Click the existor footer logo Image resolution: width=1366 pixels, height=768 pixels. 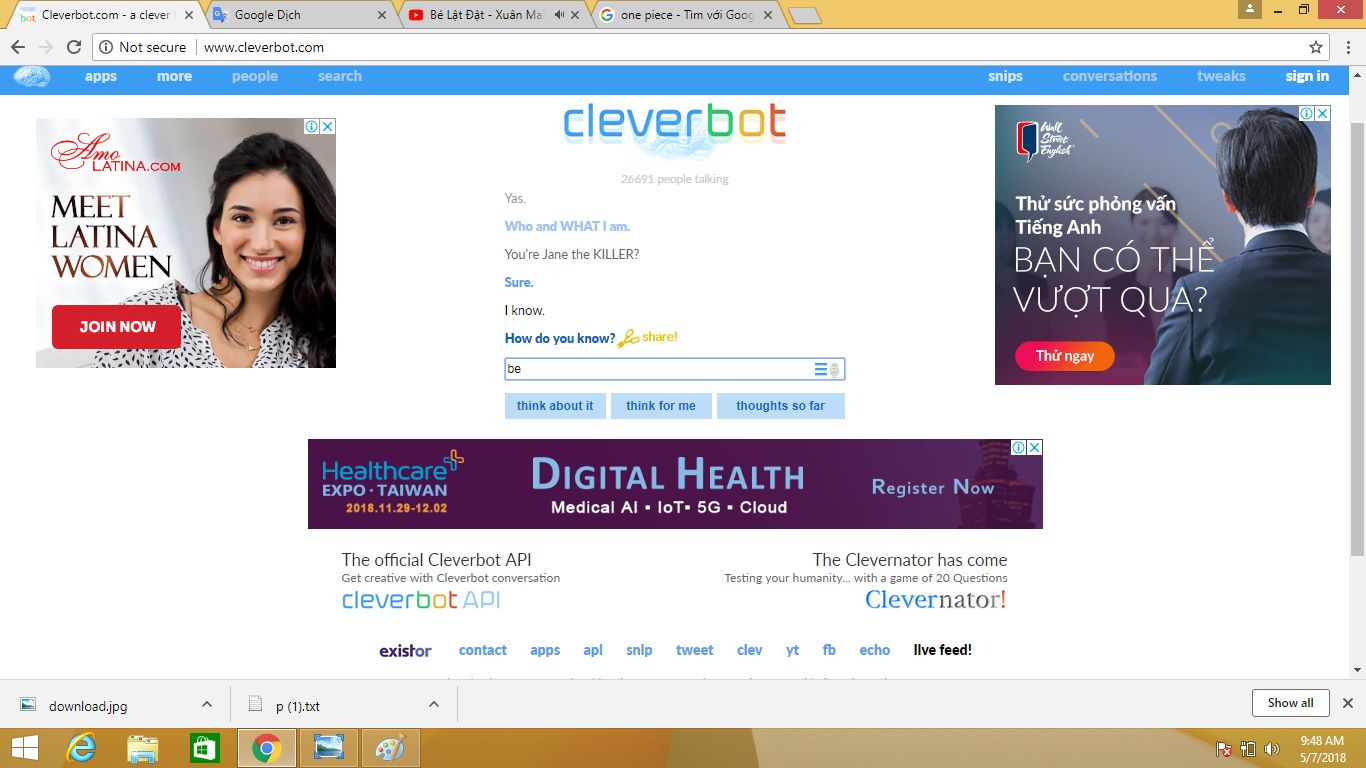click(x=405, y=651)
